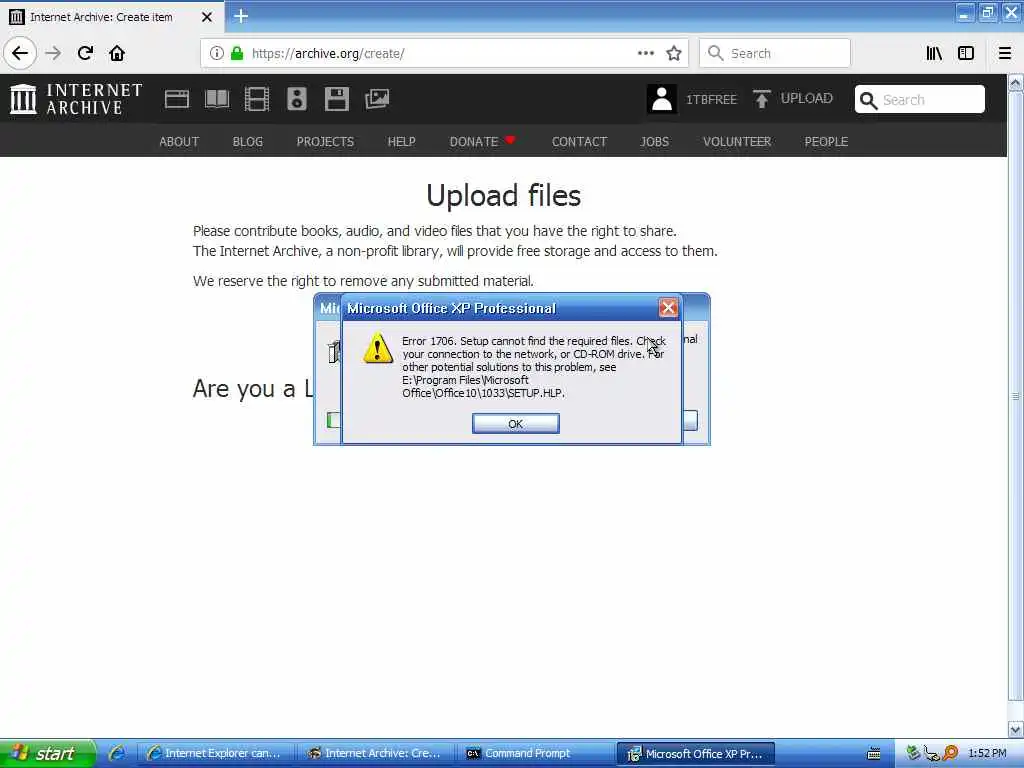Click OK in the Error 1706 dialog
This screenshot has width=1024, height=768.
coord(515,424)
